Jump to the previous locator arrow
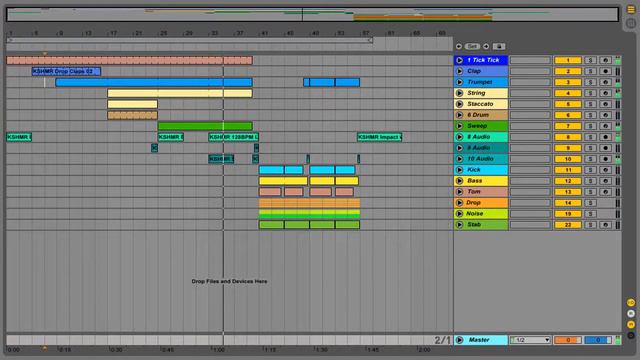This screenshot has height=360, width=640. pyautogui.click(x=459, y=46)
